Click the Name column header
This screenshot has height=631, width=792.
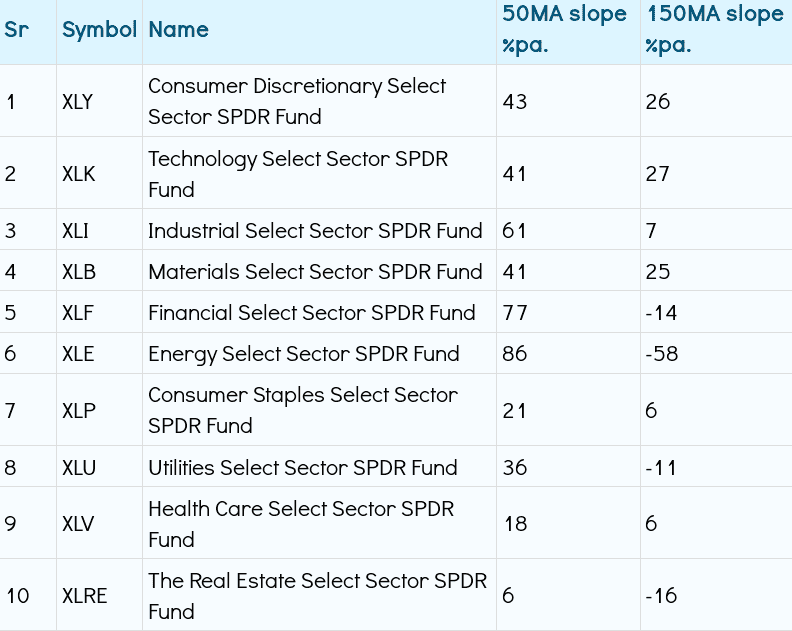pos(178,30)
